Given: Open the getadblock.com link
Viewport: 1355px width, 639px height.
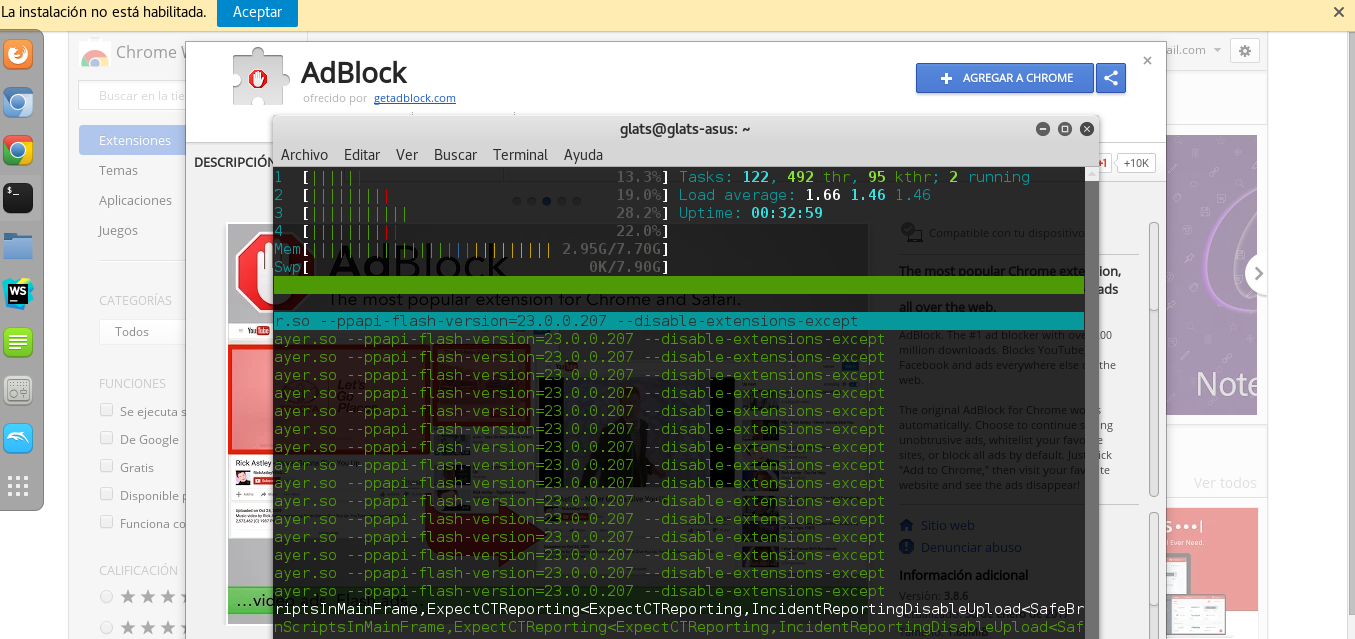Looking at the screenshot, I should coord(414,98).
